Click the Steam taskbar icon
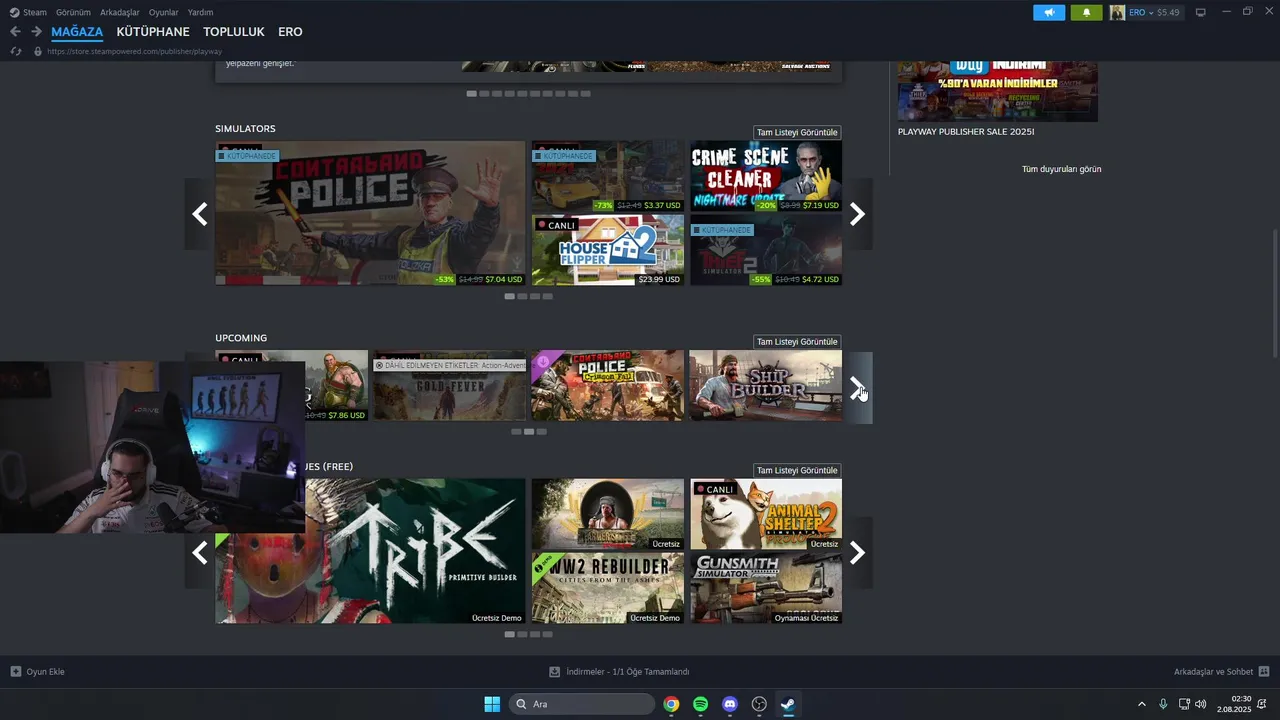This screenshot has height=720, width=1280. point(789,704)
